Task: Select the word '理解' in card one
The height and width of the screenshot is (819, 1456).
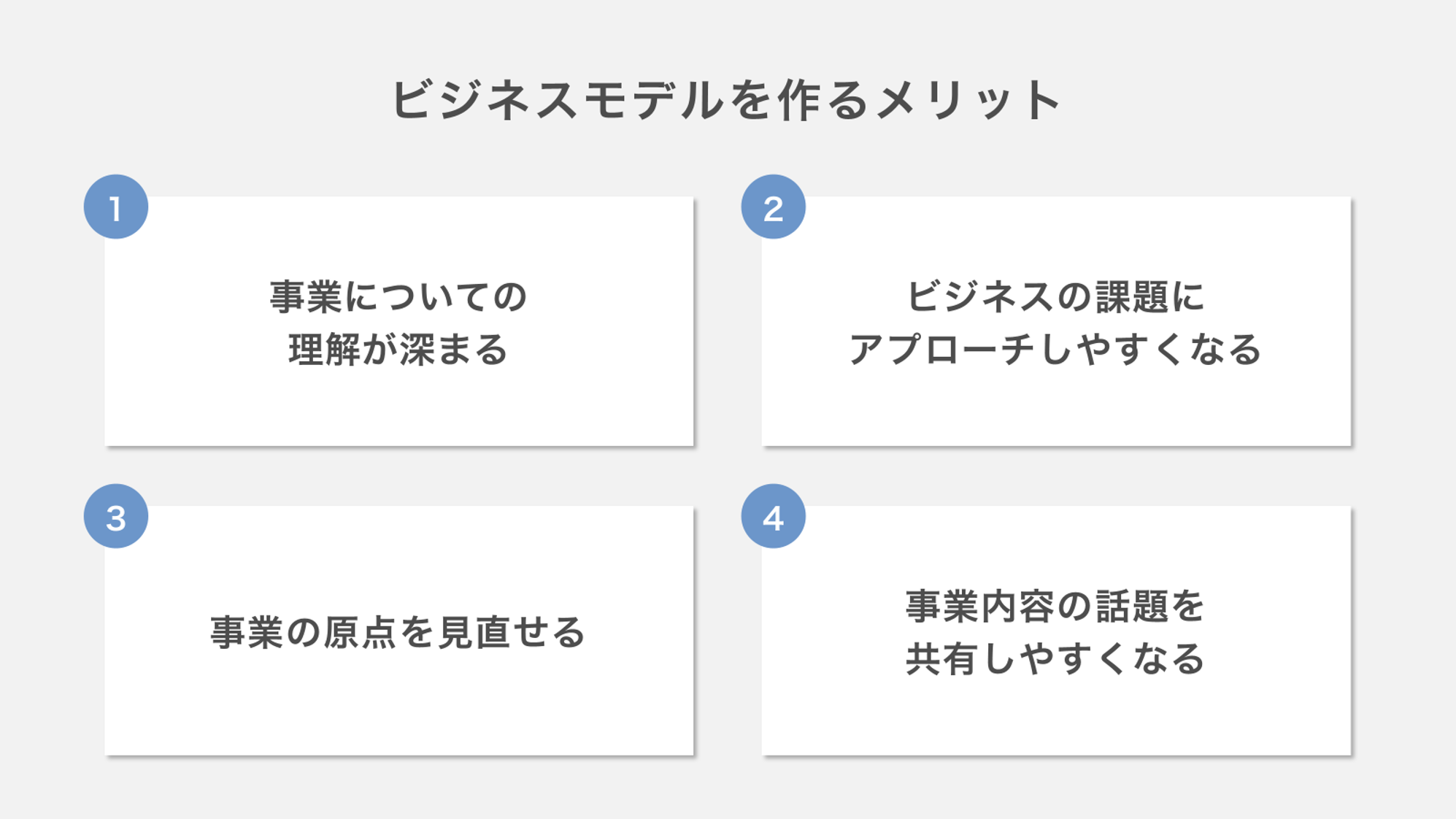Action: [325, 350]
